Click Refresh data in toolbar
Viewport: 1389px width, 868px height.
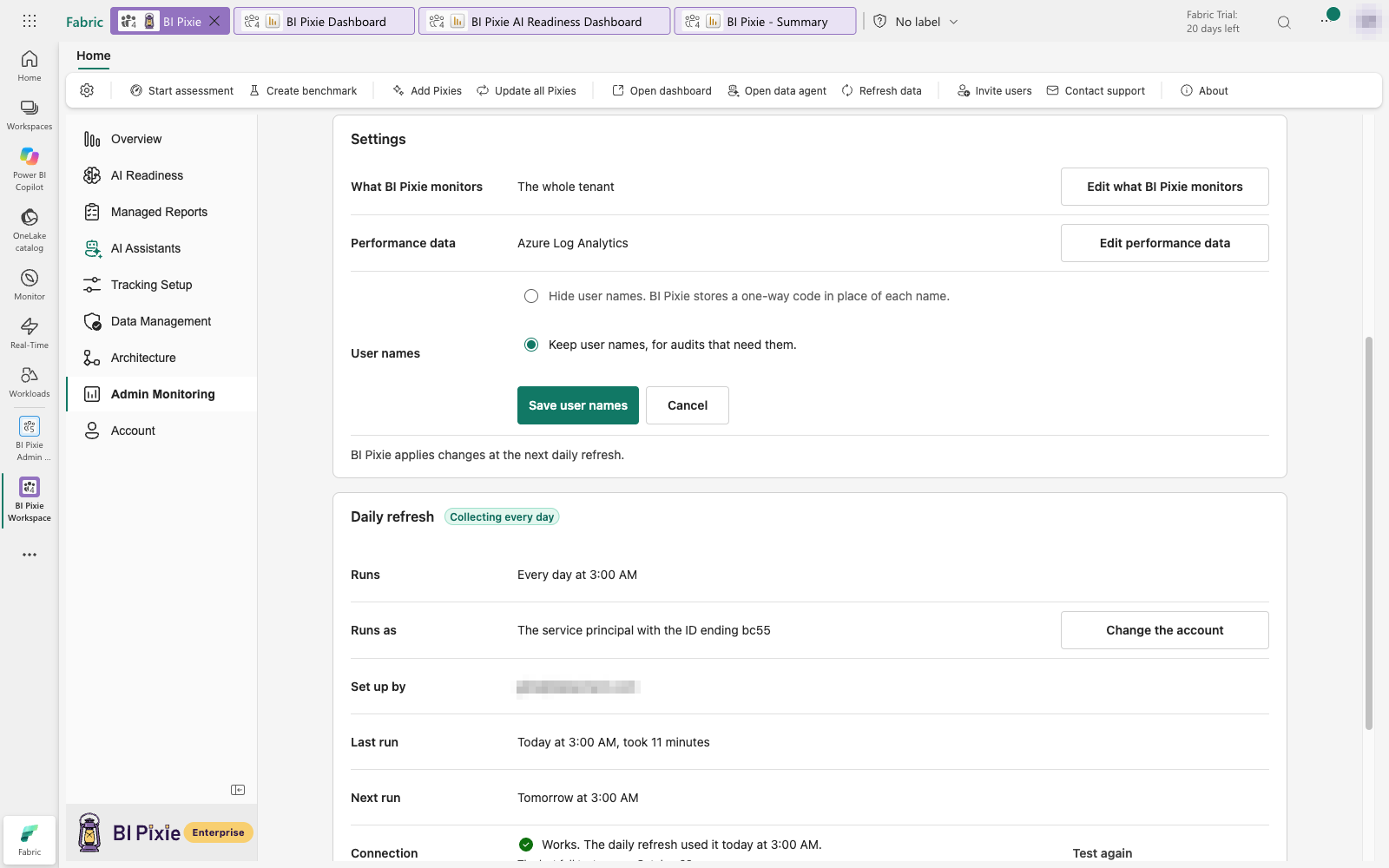click(x=881, y=90)
